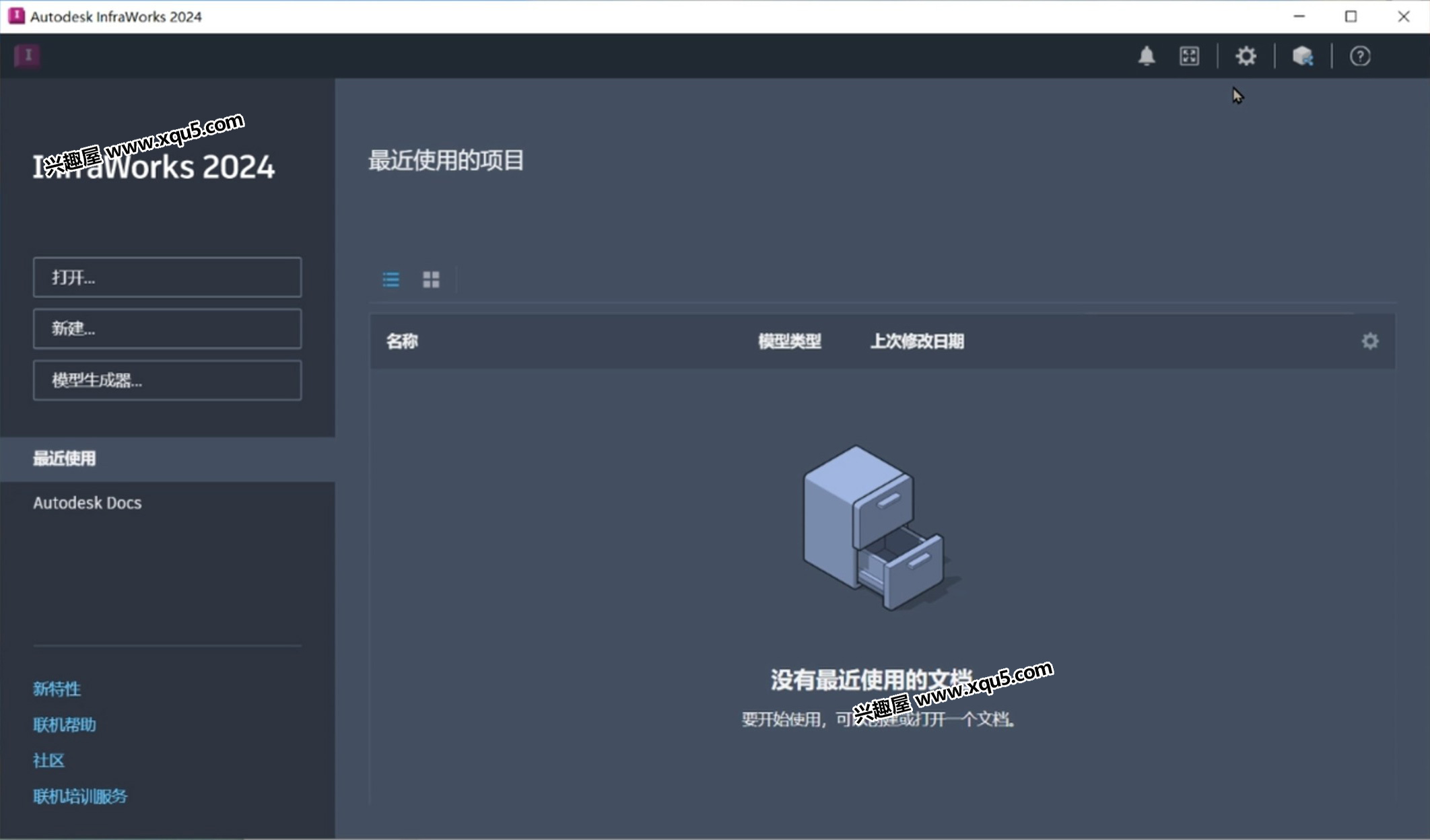Launch 模型生成器... button
The width and height of the screenshot is (1430, 840).
pyautogui.click(x=167, y=380)
